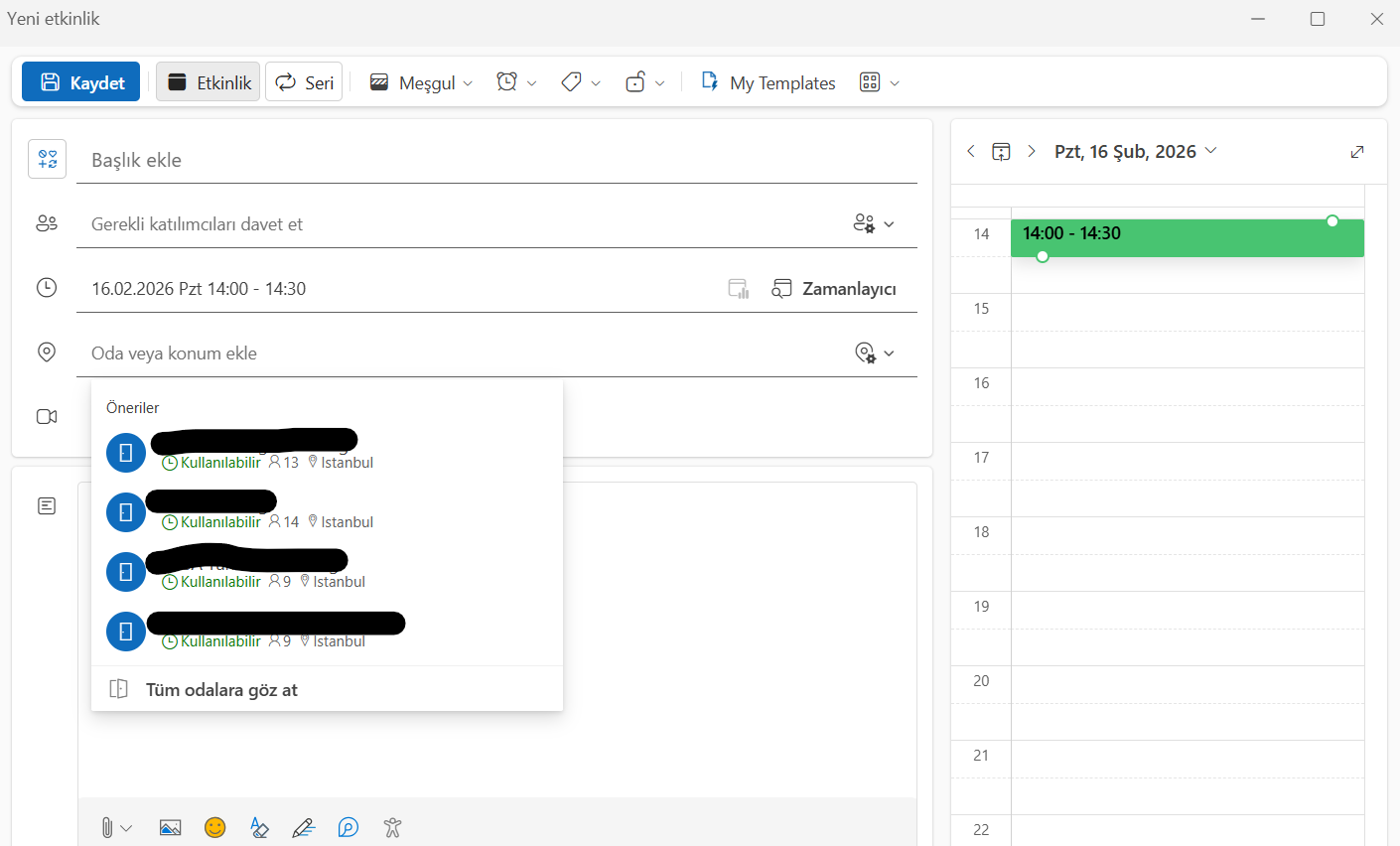Screen dimensions: 1400x846
Task: Click Tüm odalara göz at
Action: click(x=327, y=689)
